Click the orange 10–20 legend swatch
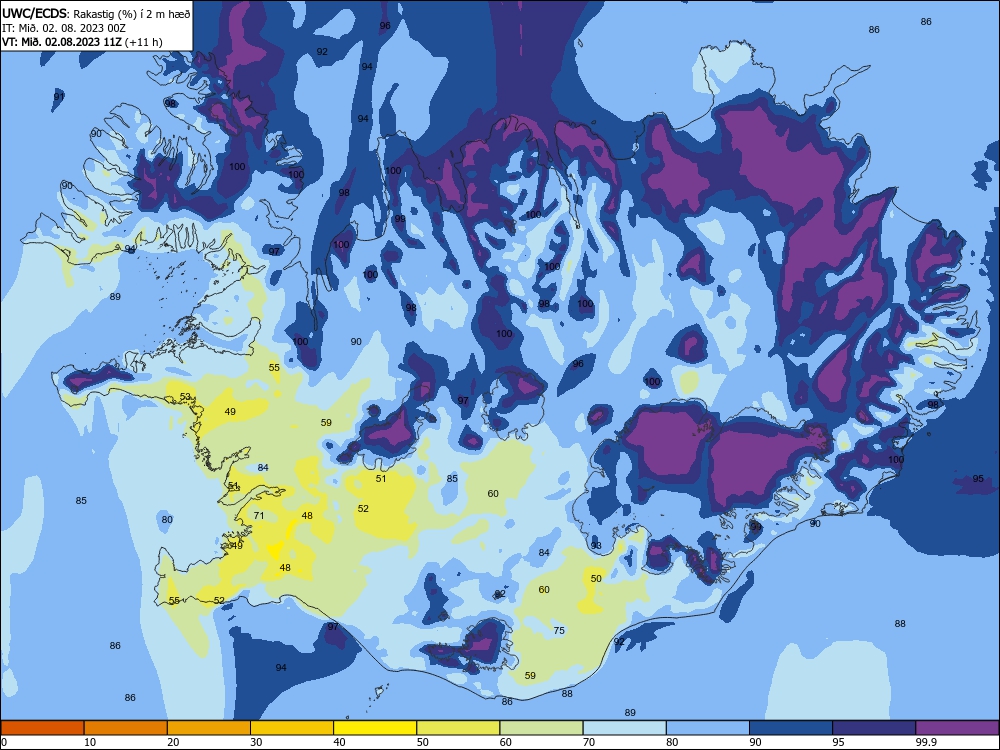The height and width of the screenshot is (750, 1000). (126, 728)
